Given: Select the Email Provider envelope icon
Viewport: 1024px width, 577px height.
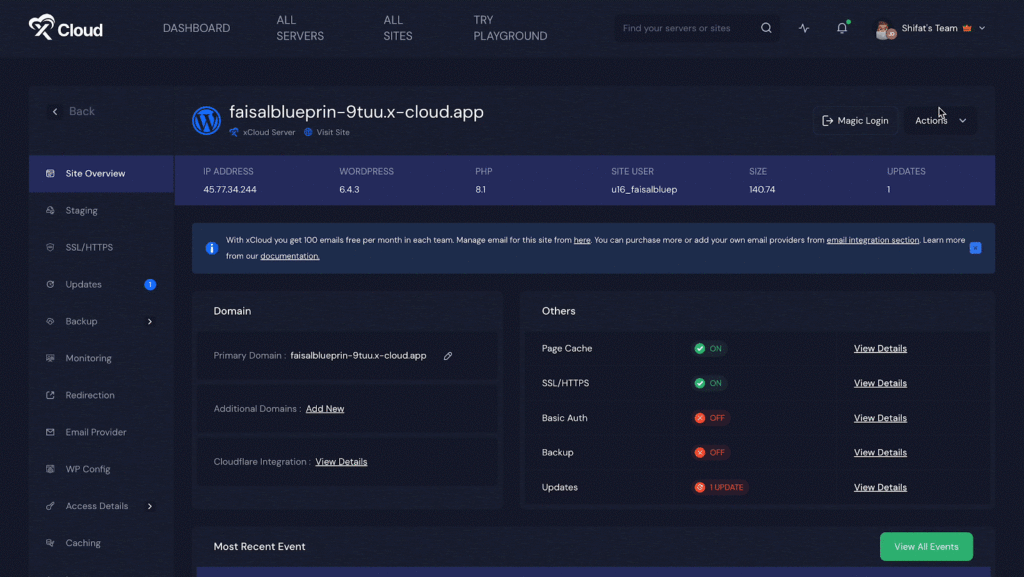Looking at the screenshot, I should (48, 432).
